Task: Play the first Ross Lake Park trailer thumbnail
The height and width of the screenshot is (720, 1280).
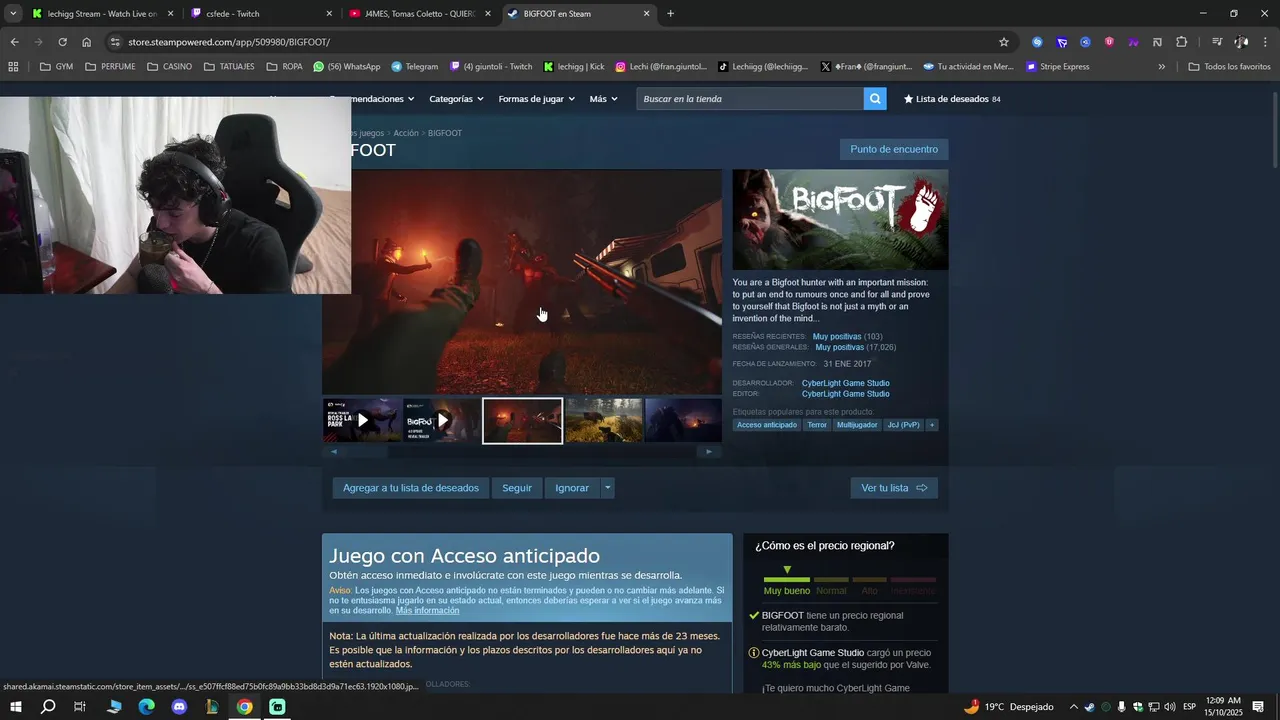Action: pyautogui.click(x=362, y=420)
